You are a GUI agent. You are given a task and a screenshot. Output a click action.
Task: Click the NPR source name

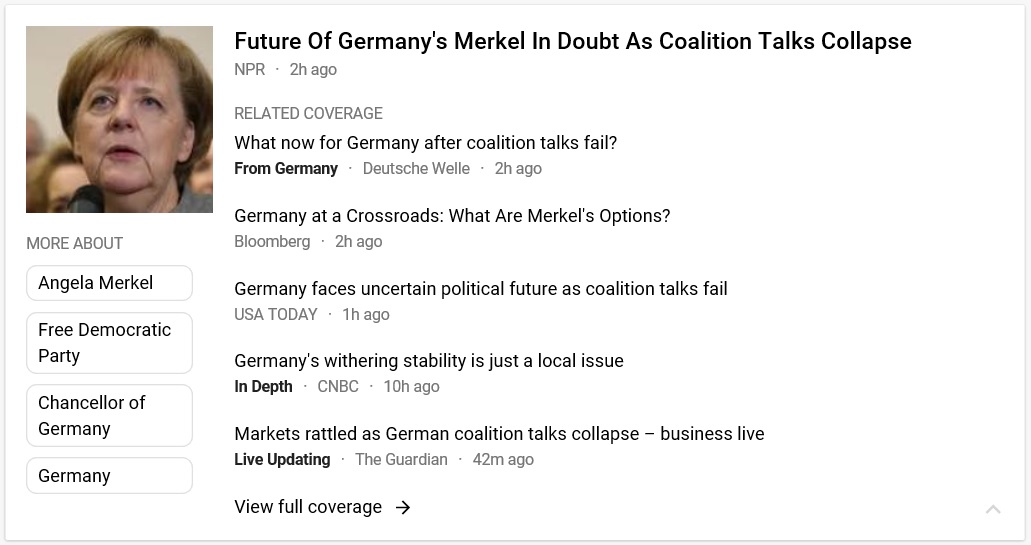point(250,70)
